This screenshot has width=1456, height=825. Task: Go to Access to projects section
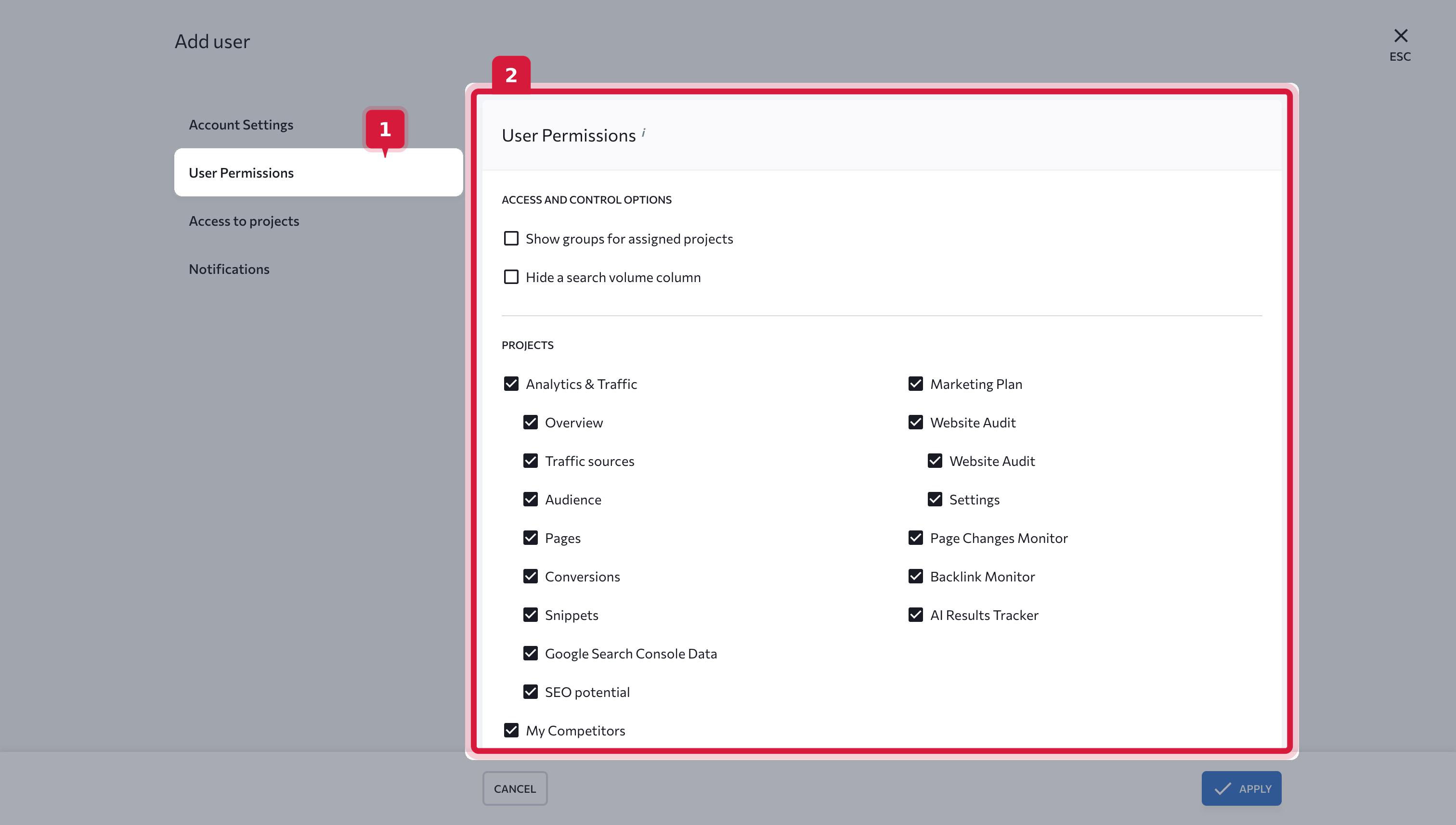click(244, 221)
